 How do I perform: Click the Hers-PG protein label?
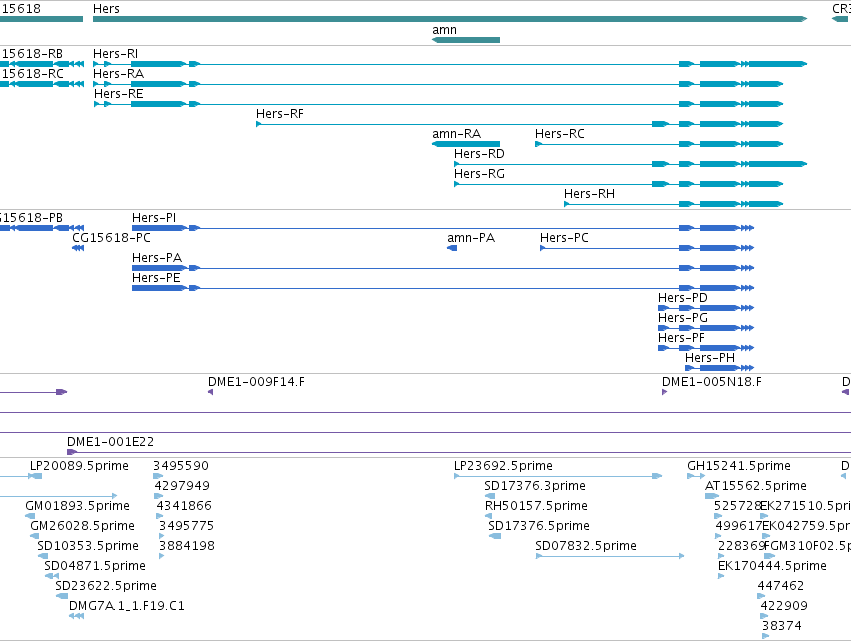[683, 319]
